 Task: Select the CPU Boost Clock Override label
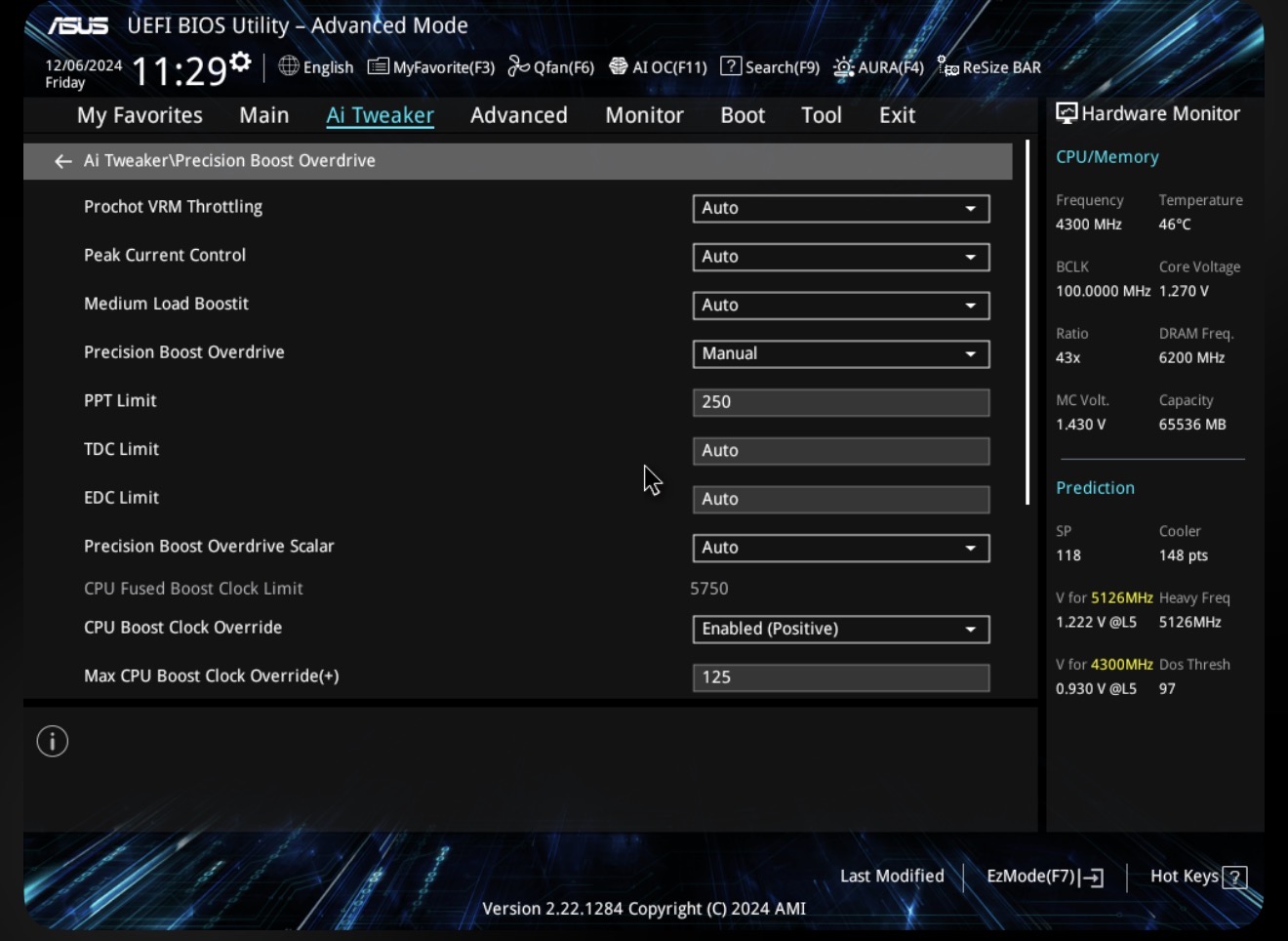pos(182,628)
